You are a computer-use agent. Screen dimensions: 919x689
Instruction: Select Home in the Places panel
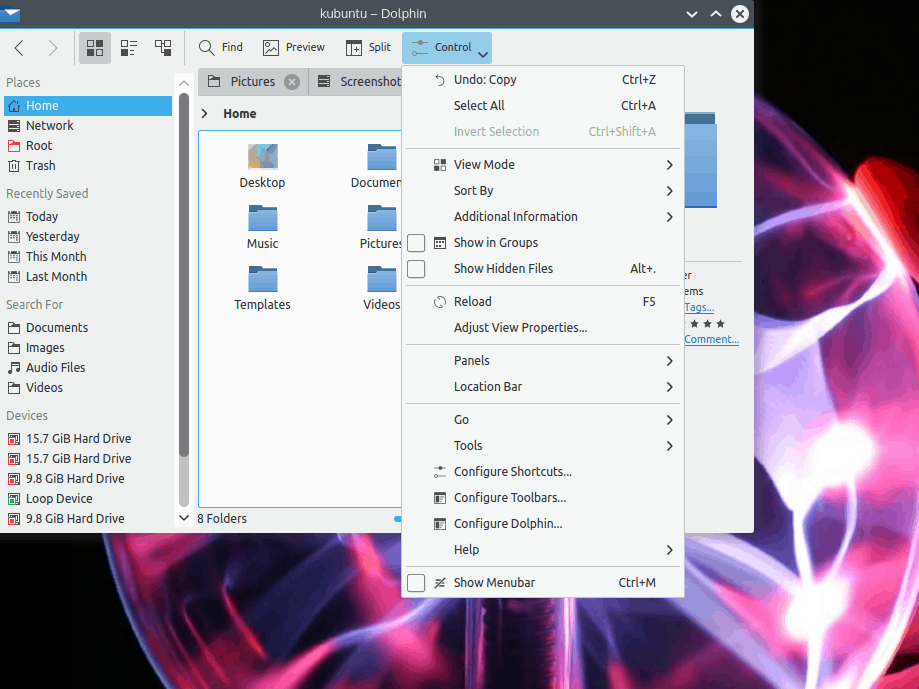click(x=88, y=105)
